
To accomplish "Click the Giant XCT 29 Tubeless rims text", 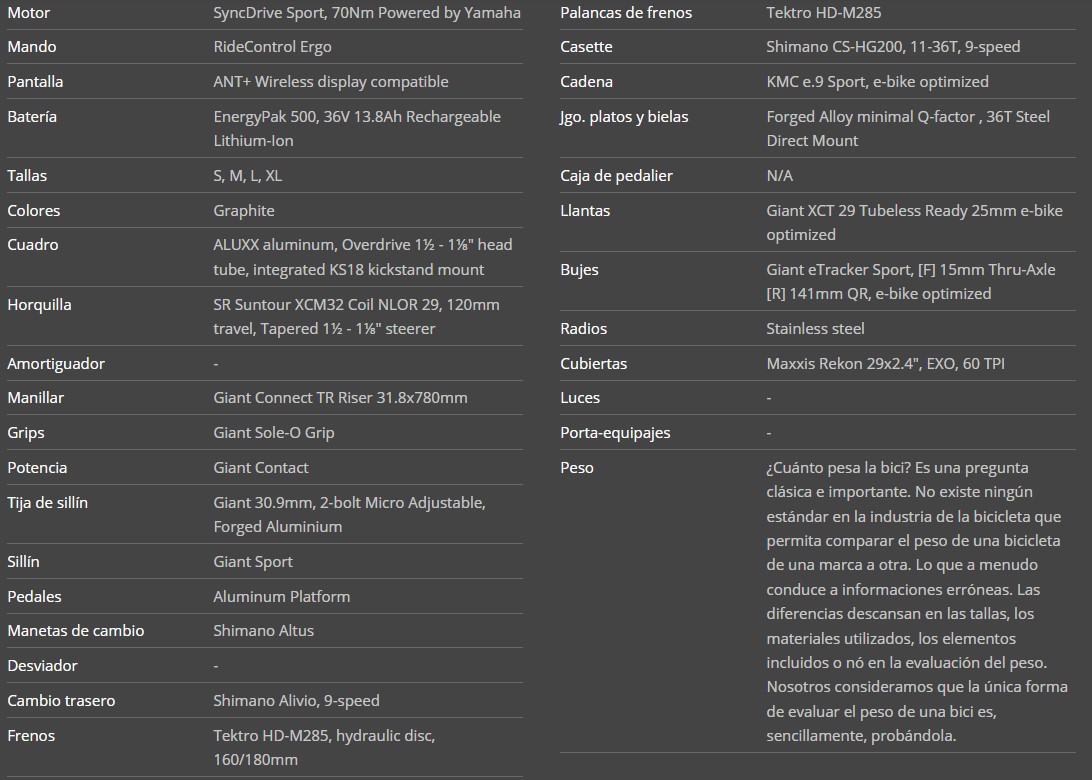I will point(913,222).
